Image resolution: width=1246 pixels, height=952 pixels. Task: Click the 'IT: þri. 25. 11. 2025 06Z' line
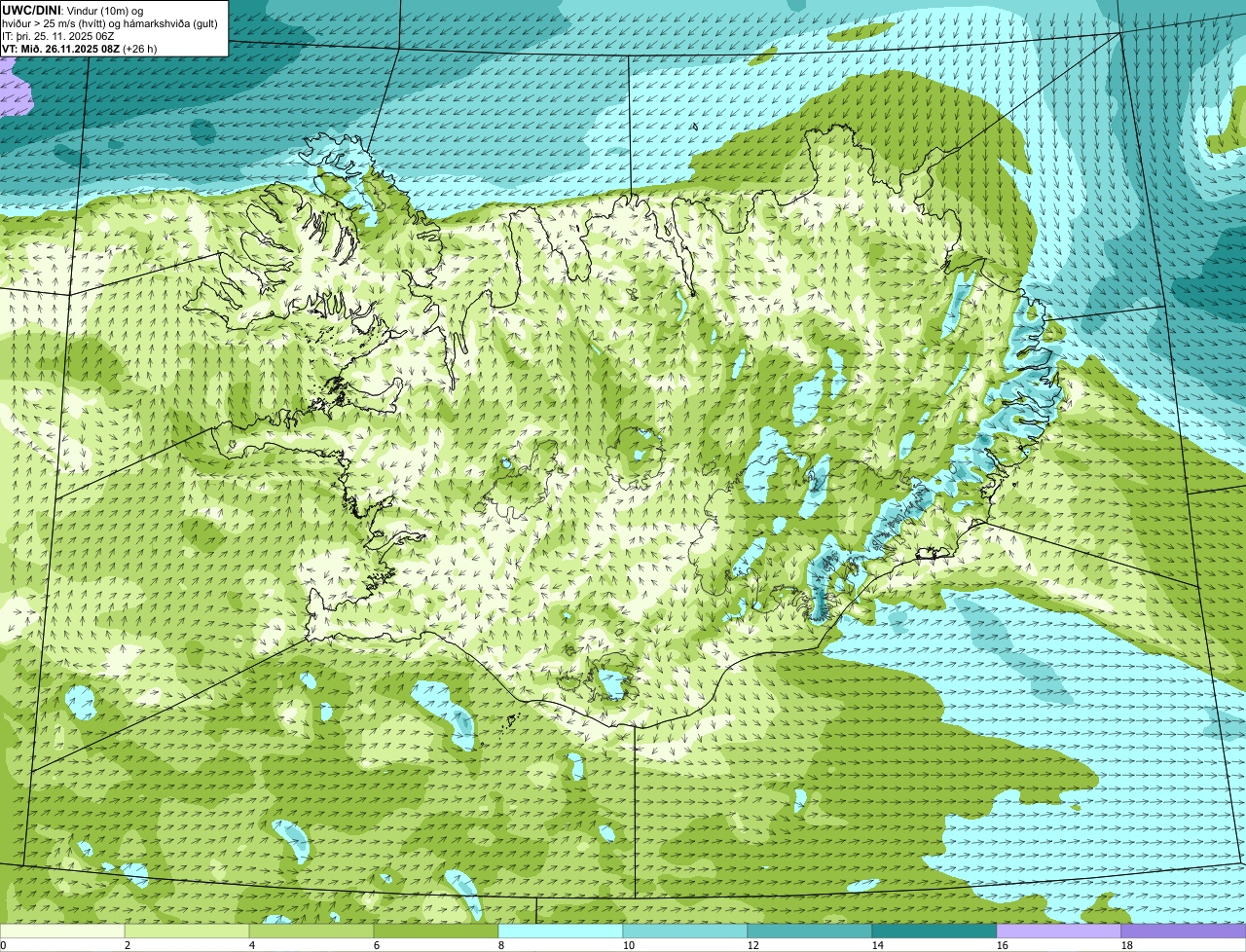point(58,36)
